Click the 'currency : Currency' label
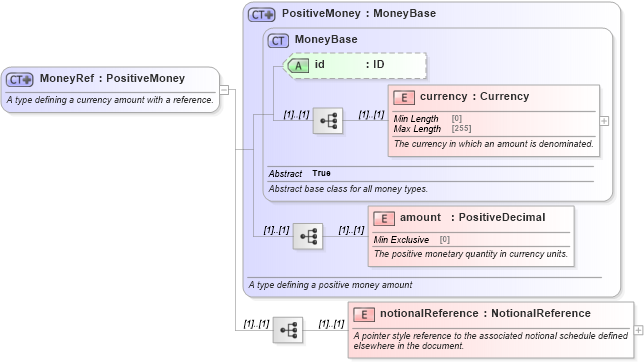Viewport: 644px width, 362px height. [x=474, y=96]
